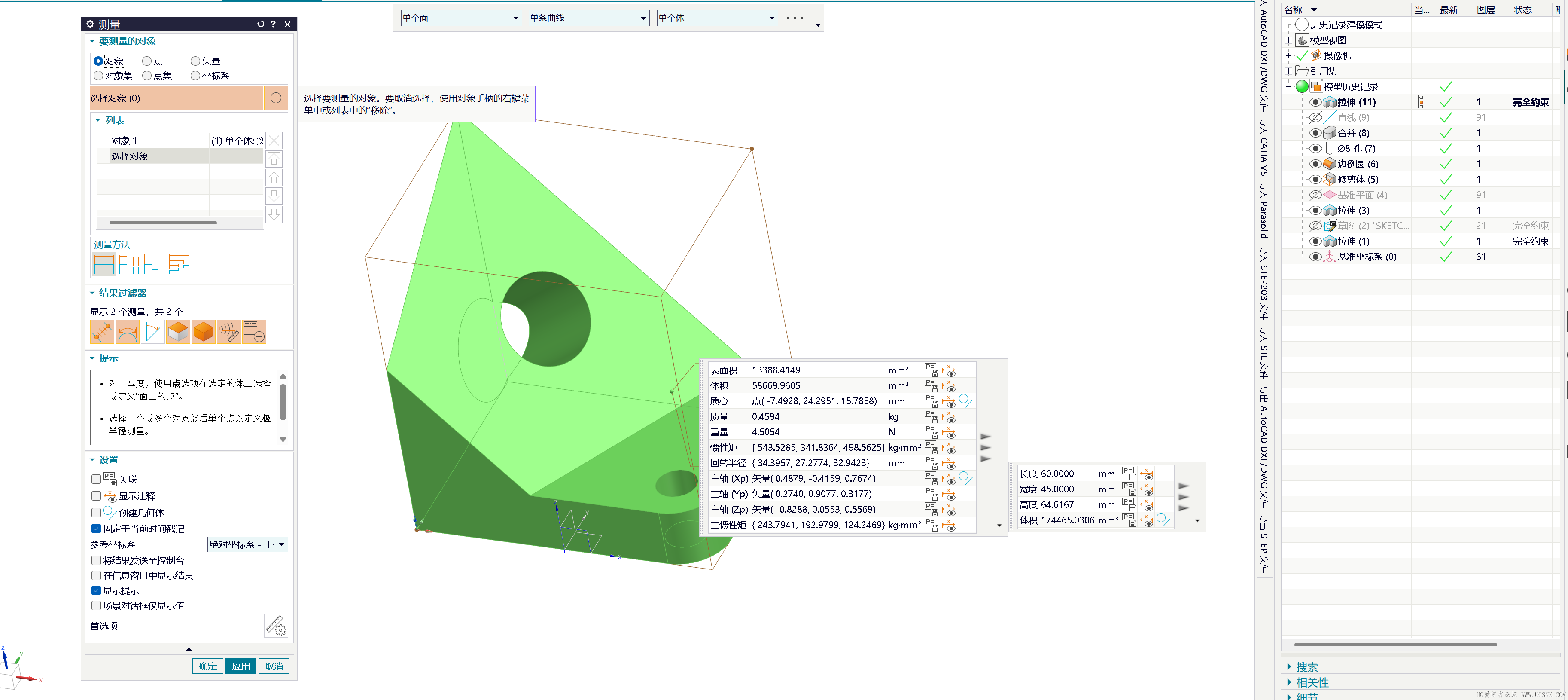Open the 单个面 selection dropdown

[461, 18]
